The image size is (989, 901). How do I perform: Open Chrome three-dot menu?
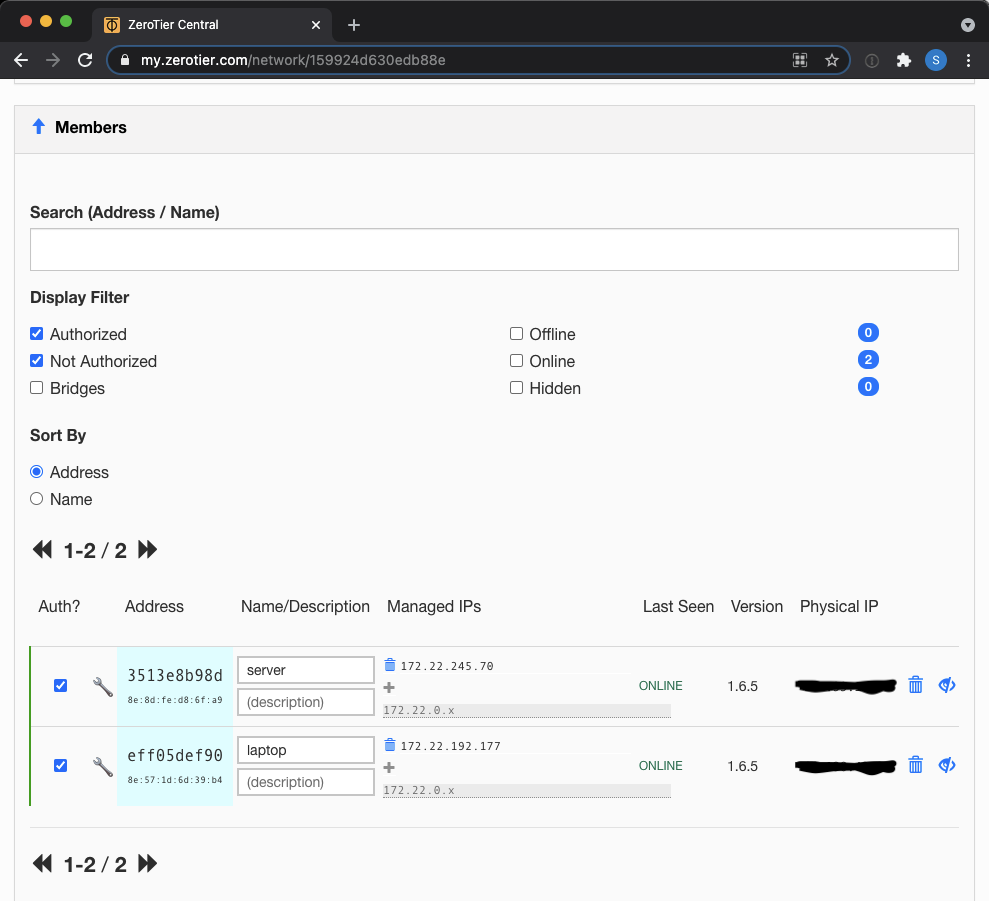coord(968,60)
